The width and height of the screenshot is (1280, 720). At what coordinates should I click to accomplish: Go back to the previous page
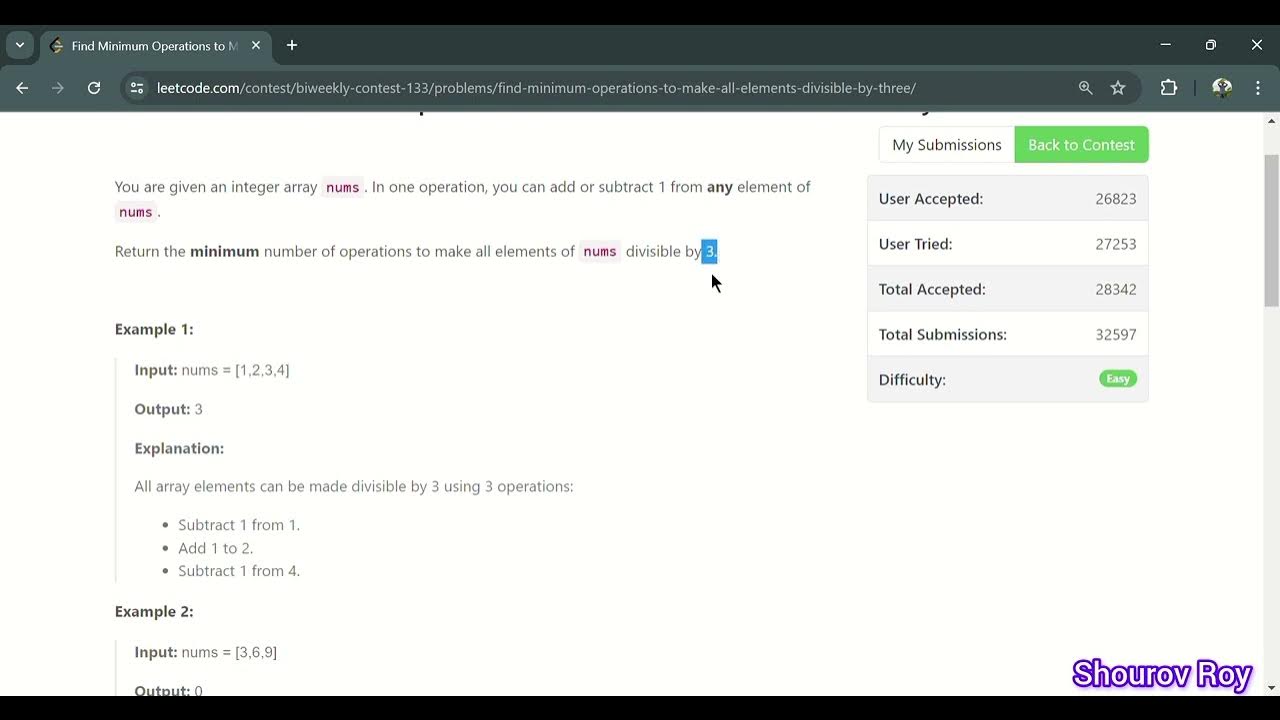(x=22, y=88)
